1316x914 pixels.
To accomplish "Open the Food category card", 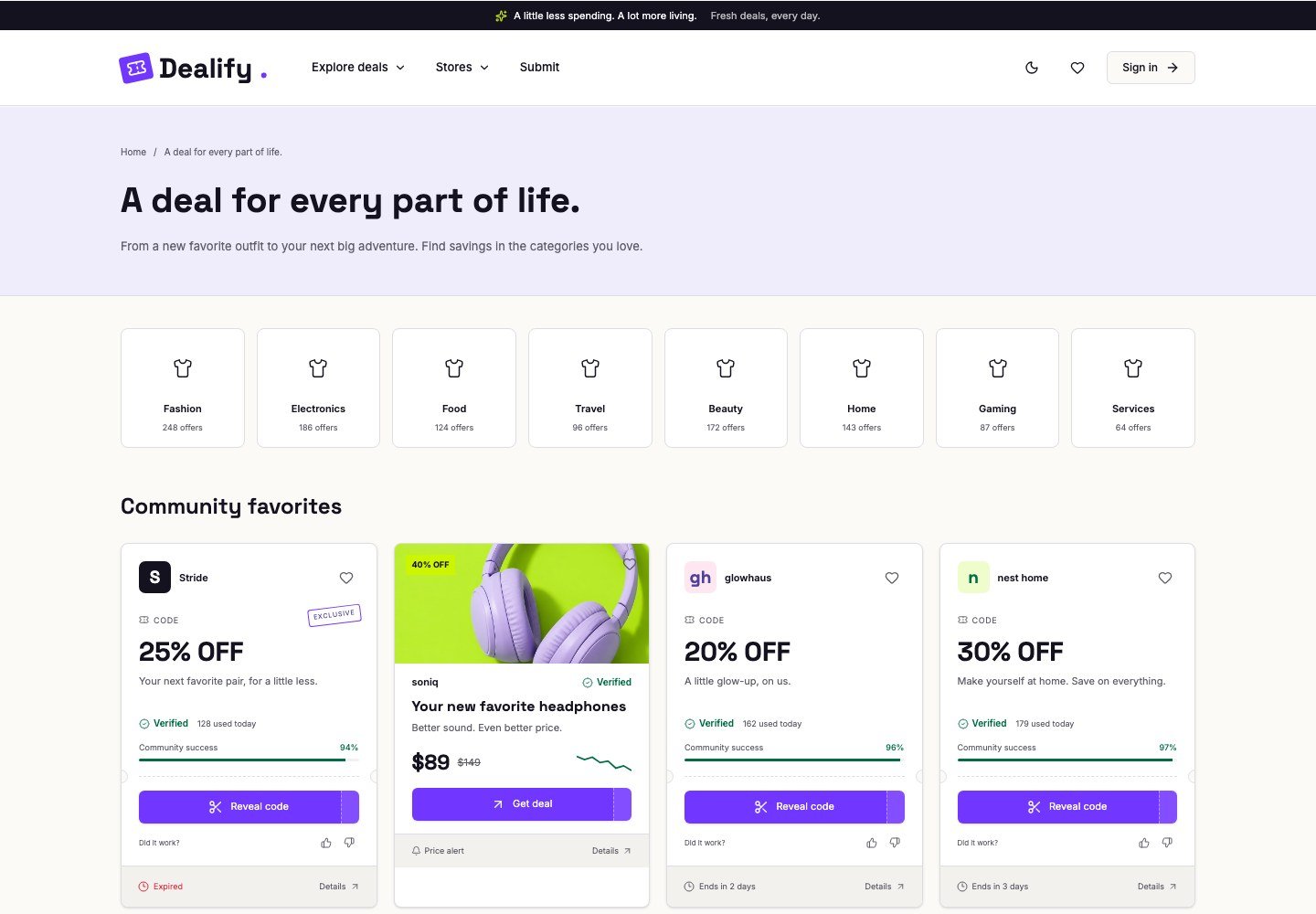I will click(454, 388).
